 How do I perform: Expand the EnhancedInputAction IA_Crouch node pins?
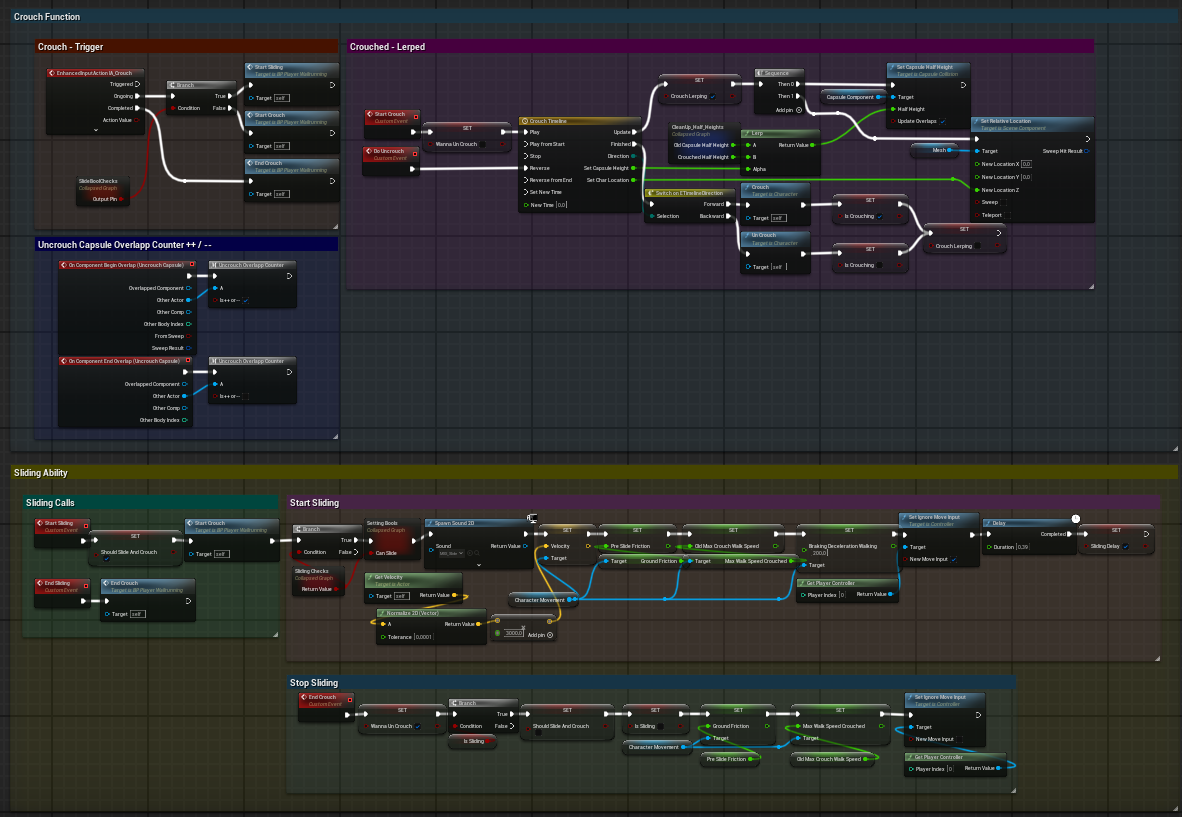click(97, 130)
